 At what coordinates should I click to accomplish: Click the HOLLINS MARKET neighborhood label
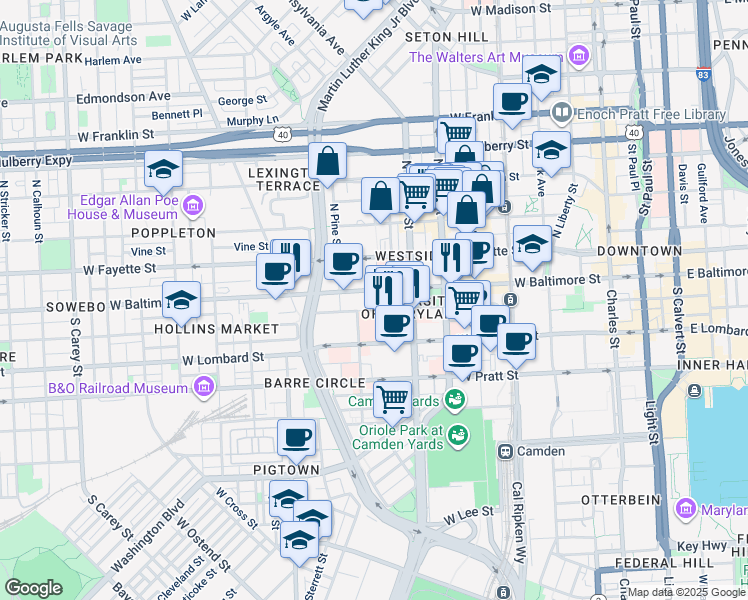pos(217,329)
